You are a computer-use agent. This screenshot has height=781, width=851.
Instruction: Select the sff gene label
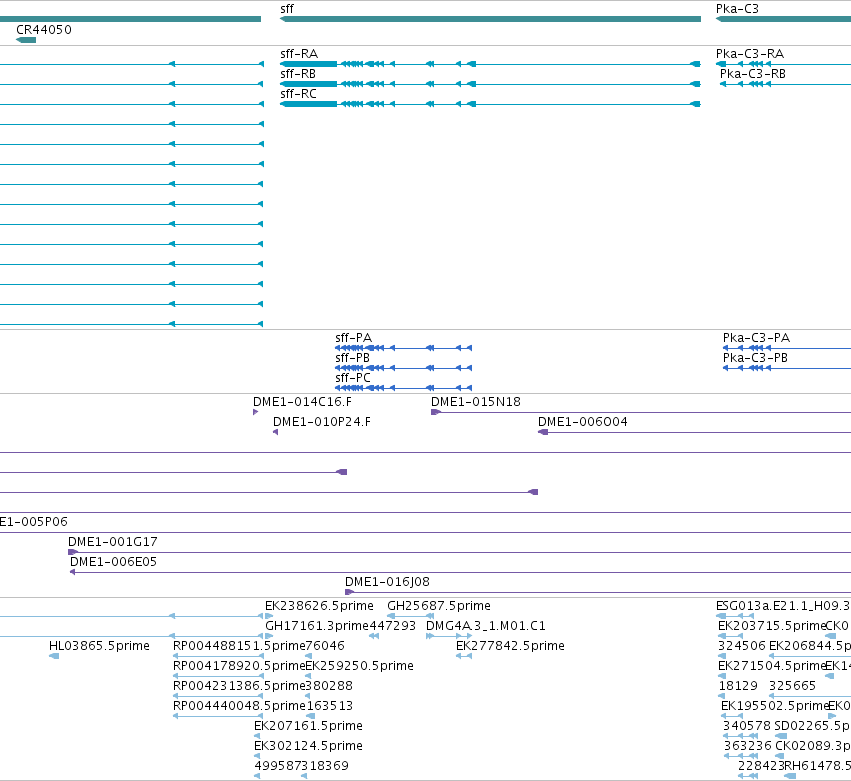[287, 9]
